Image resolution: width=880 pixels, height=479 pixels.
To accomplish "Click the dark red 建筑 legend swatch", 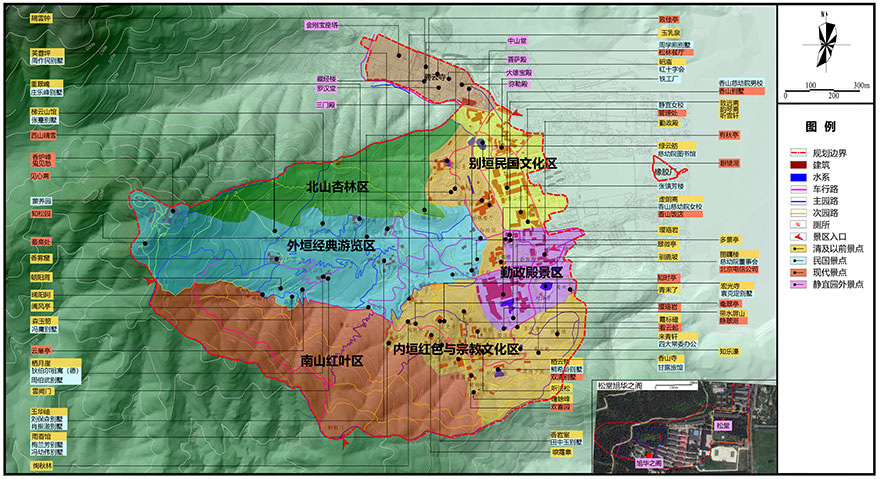I will (x=796, y=166).
